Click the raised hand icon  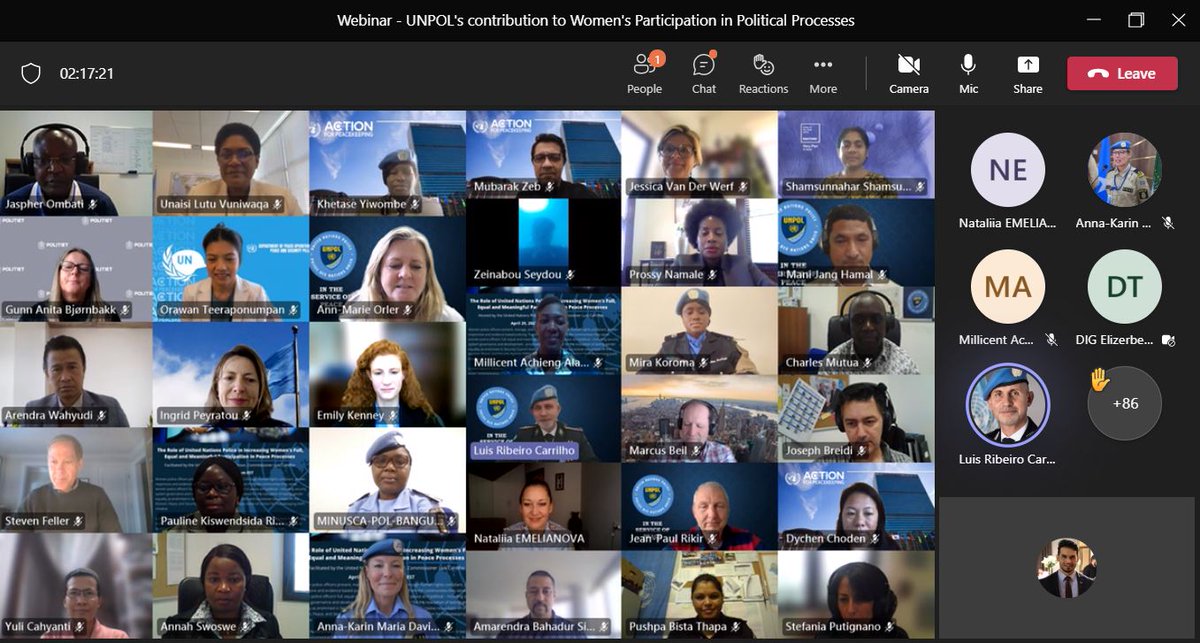coord(1099,379)
